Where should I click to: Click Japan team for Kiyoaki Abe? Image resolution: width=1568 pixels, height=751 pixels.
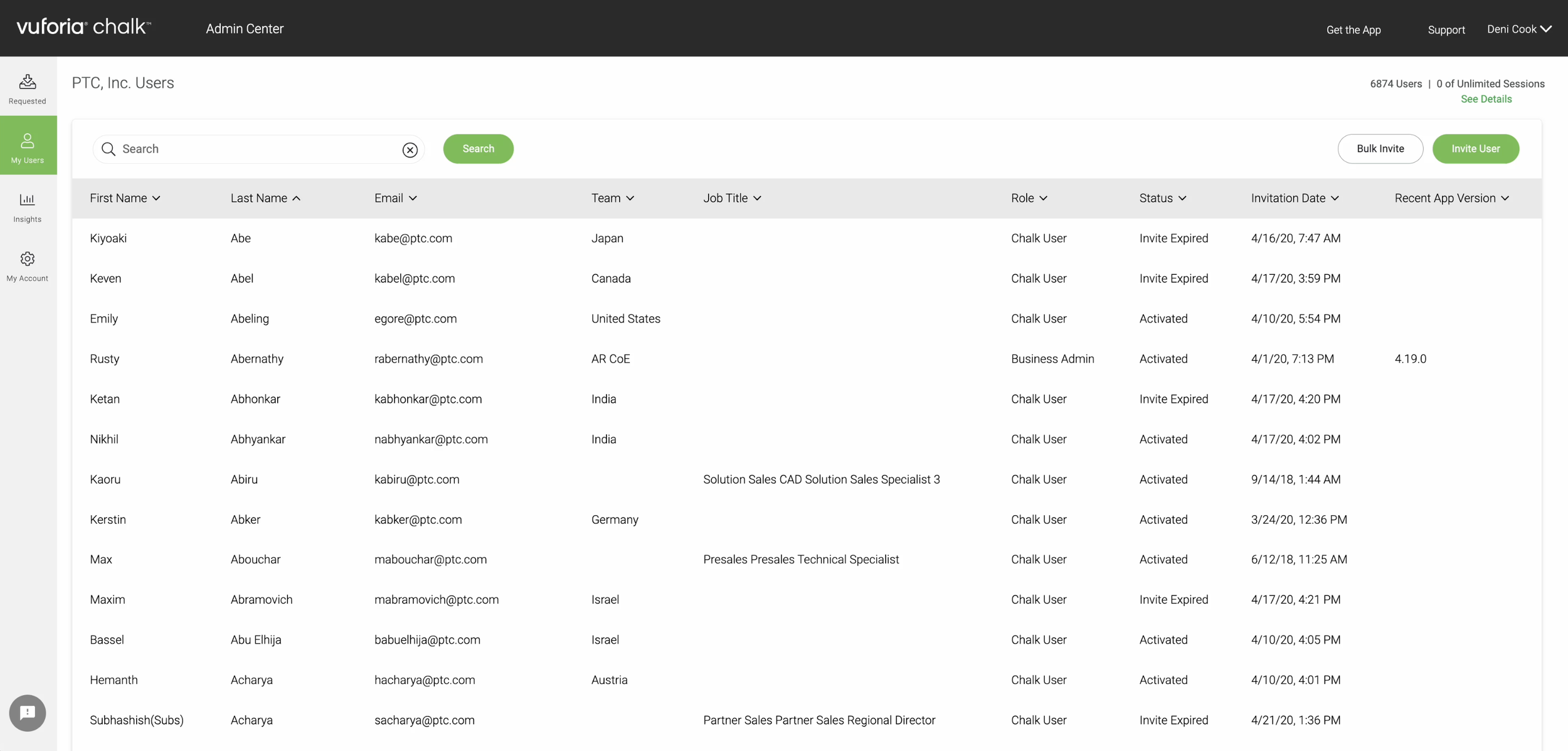607,238
